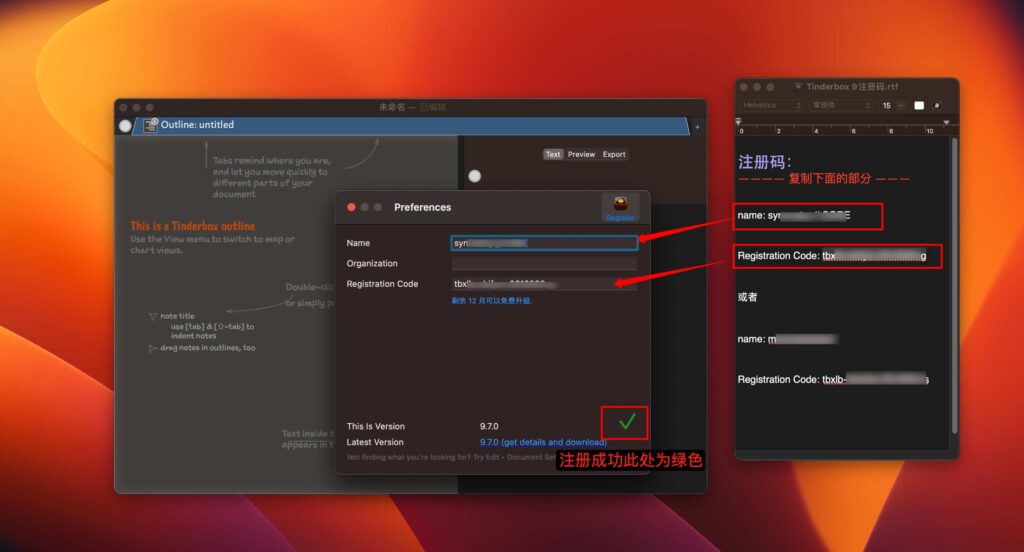Click the right margin marker on the ruler
This screenshot has width=1024, height=552.
(946, 122)
